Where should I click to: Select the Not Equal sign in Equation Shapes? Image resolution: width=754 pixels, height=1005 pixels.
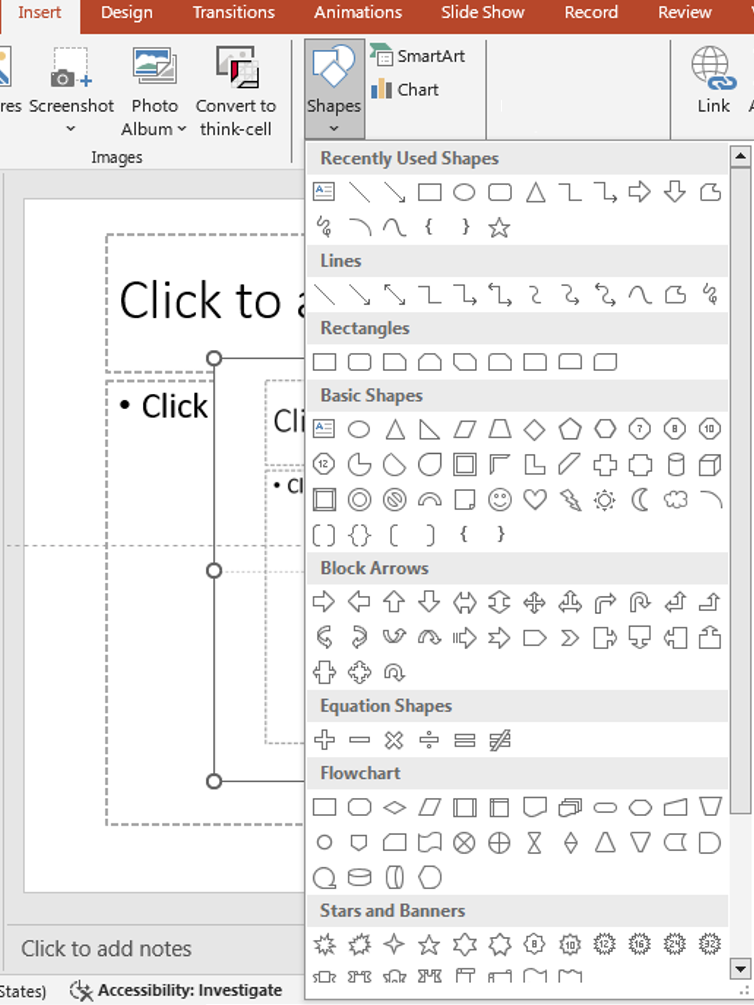point(499,740)
